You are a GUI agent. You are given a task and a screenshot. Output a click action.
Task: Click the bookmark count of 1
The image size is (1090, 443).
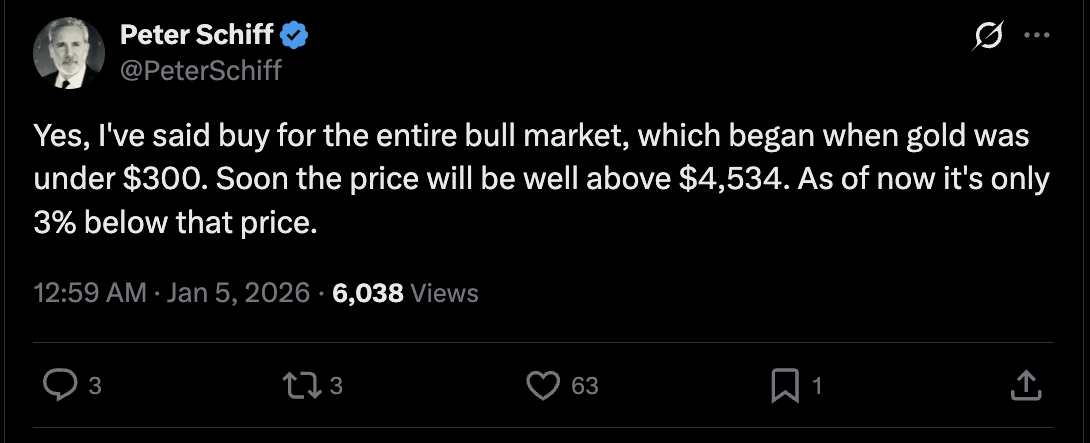coord(817,385)
